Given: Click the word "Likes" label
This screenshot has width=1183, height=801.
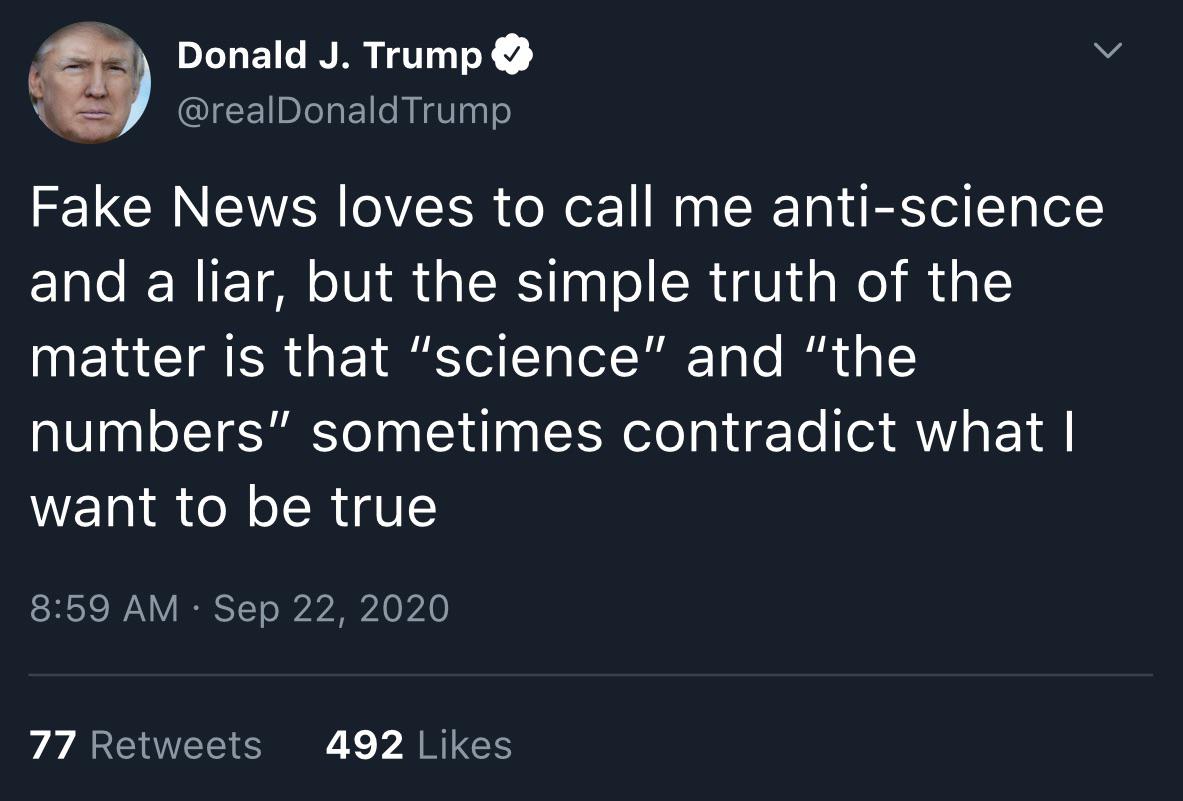Looking at the screenshot, I should tap(463, 745).
